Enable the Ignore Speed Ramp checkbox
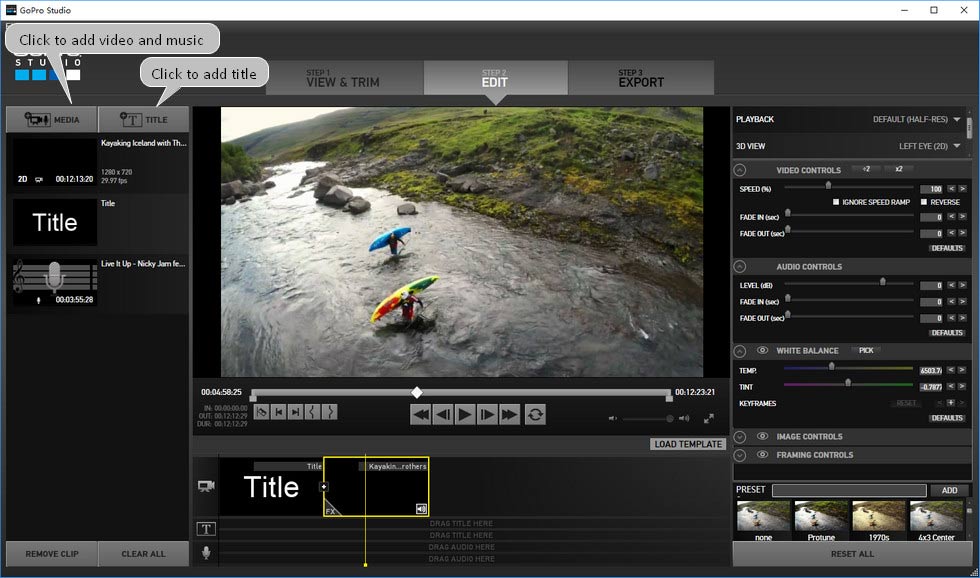This screenshot has width=980, height=578. click(x=836, y=202)
